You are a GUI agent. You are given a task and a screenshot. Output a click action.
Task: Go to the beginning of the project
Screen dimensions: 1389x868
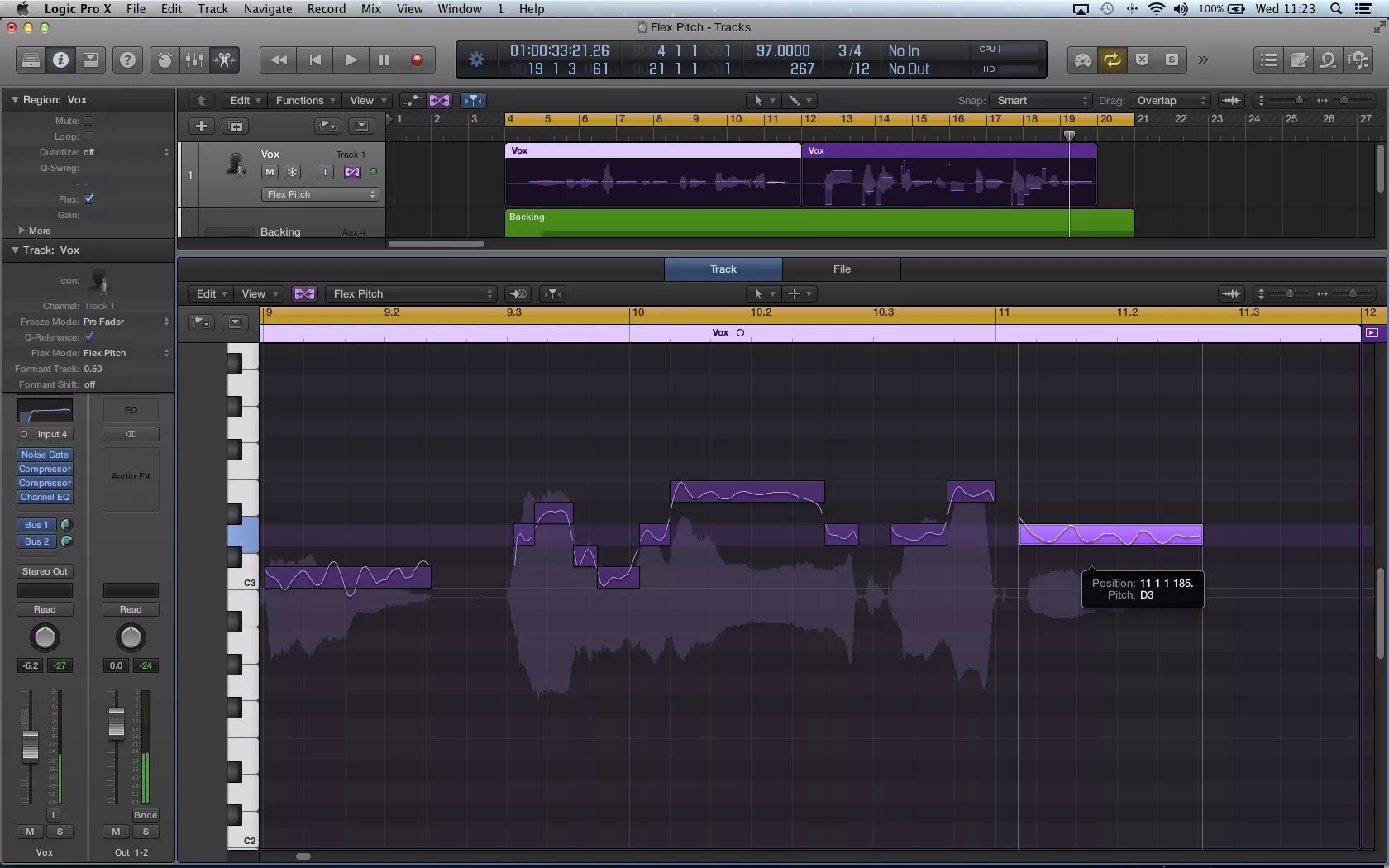[315, 60]
